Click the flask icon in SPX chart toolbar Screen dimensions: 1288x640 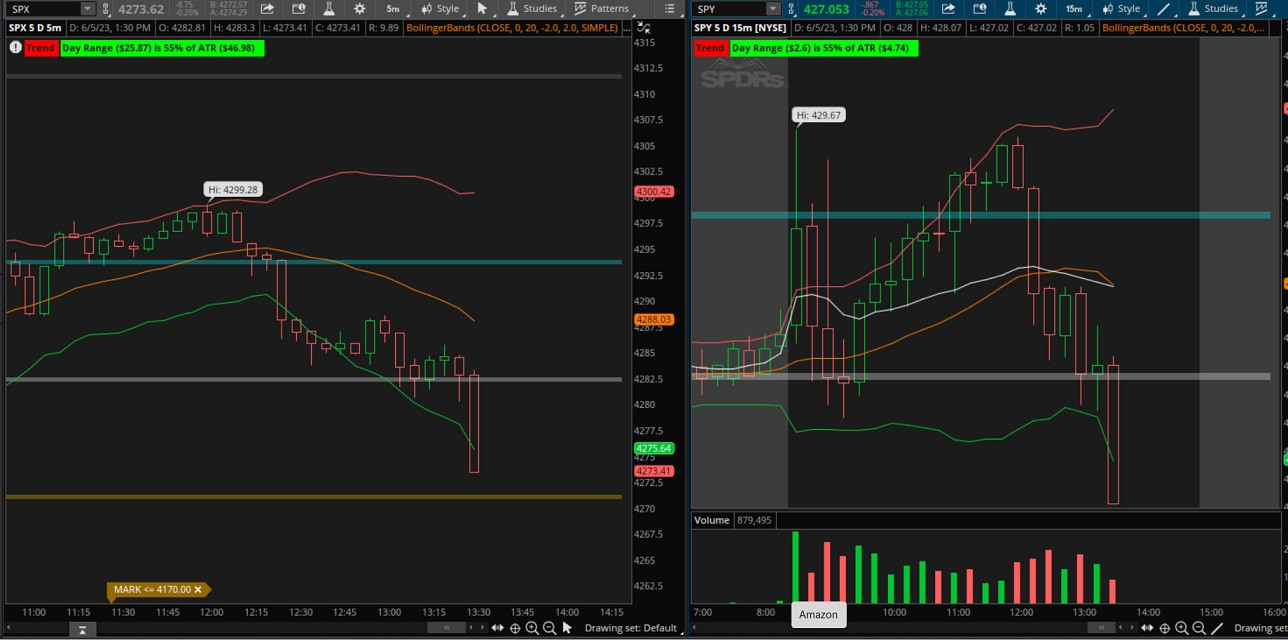coord(328,9)
